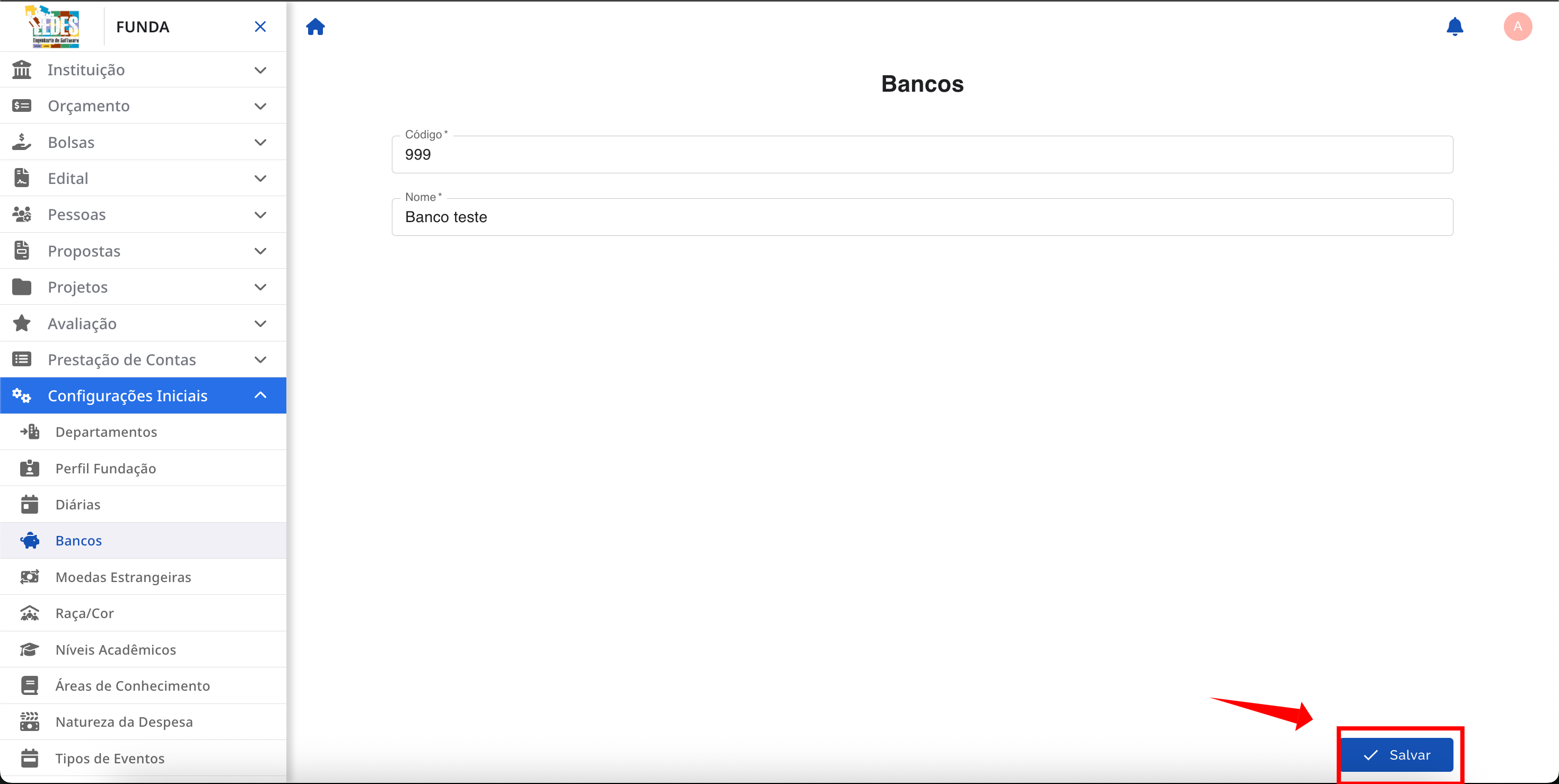Click the Departamentos icon in sidebar
This screenshot has width=1559, height=784.
29,431
